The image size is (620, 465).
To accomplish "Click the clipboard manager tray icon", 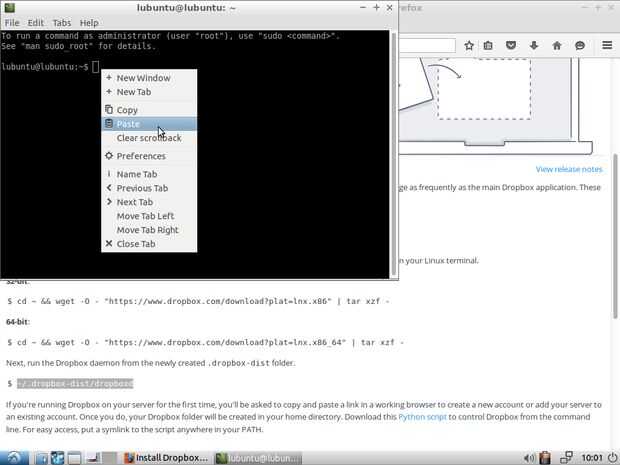I will [545, 458].
